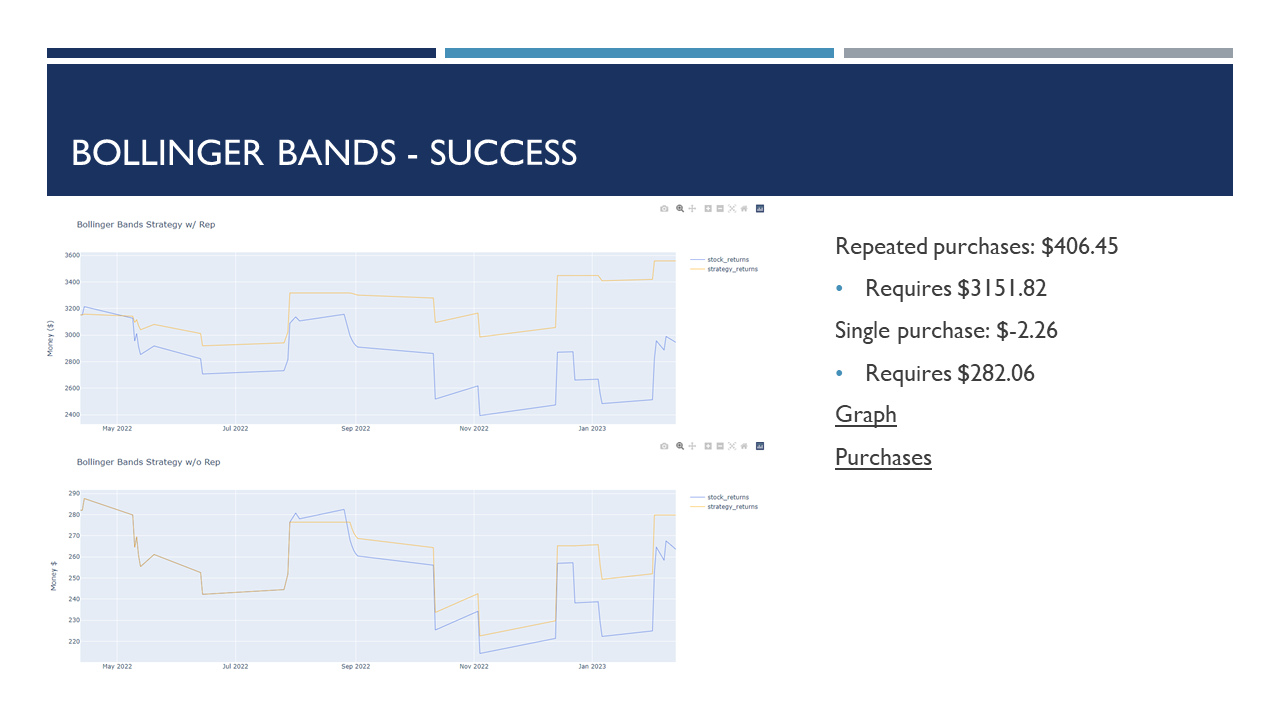The image size is (1280, 720).
Task: Toggle stock_returns legend entry in top chart
Action: [x=728, y=260]
